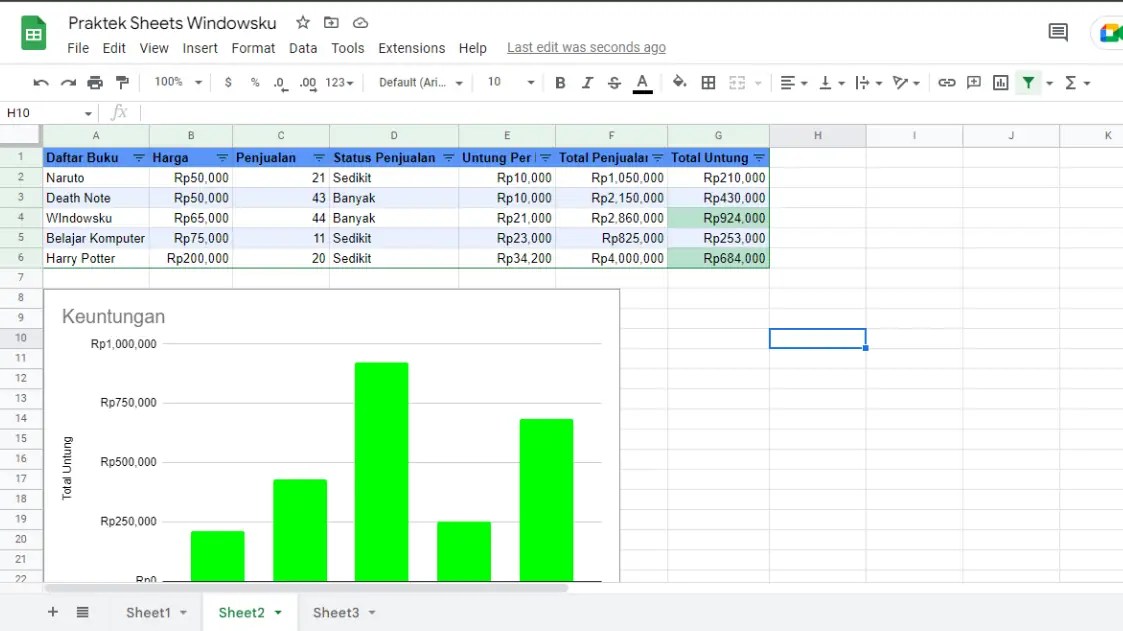Star the Praktek Sheets Windowsku document
The height and width of the screenshot is (631, 1123).
303,23
